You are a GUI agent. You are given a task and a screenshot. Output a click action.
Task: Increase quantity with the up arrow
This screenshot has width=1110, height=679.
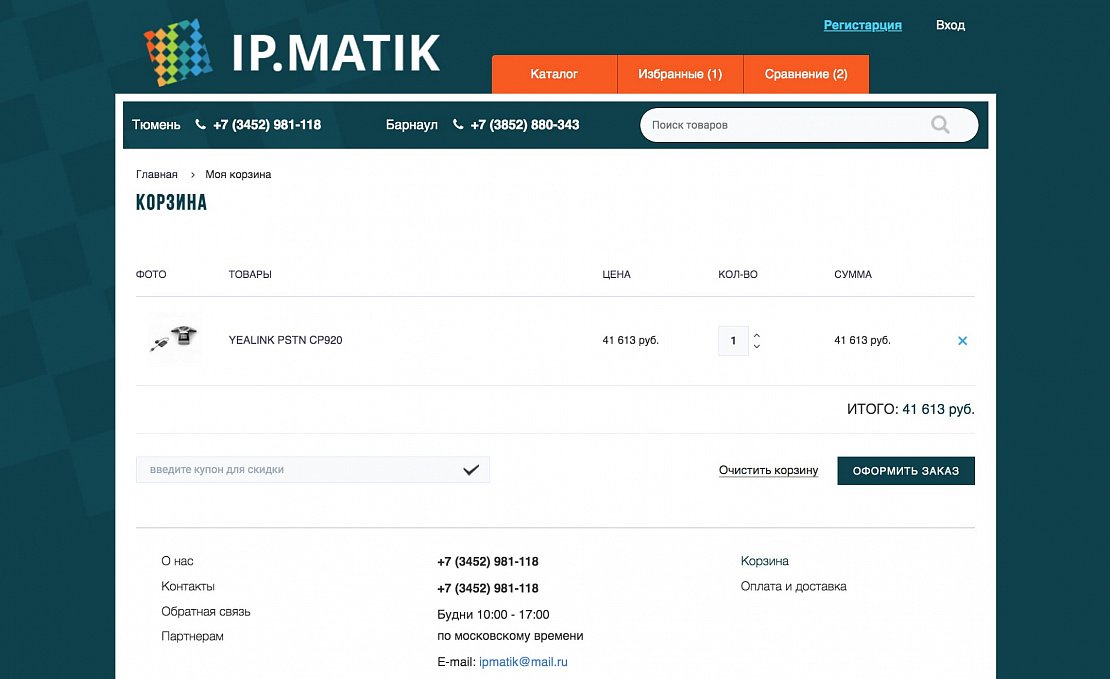[x=757, y=335]
